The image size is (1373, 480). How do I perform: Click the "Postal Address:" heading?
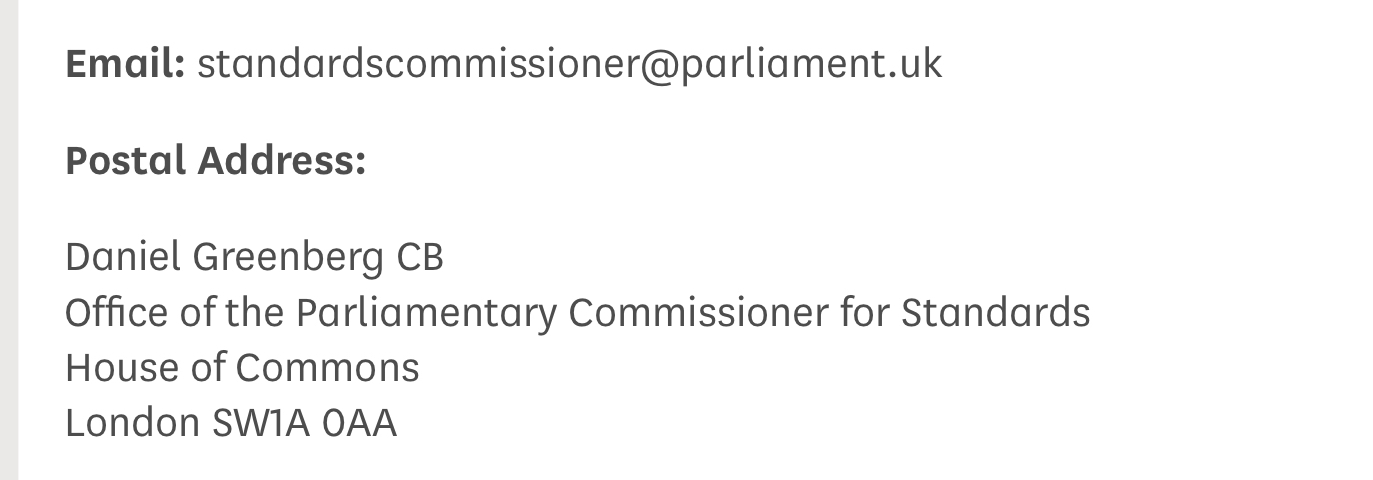tap(215, 160)
